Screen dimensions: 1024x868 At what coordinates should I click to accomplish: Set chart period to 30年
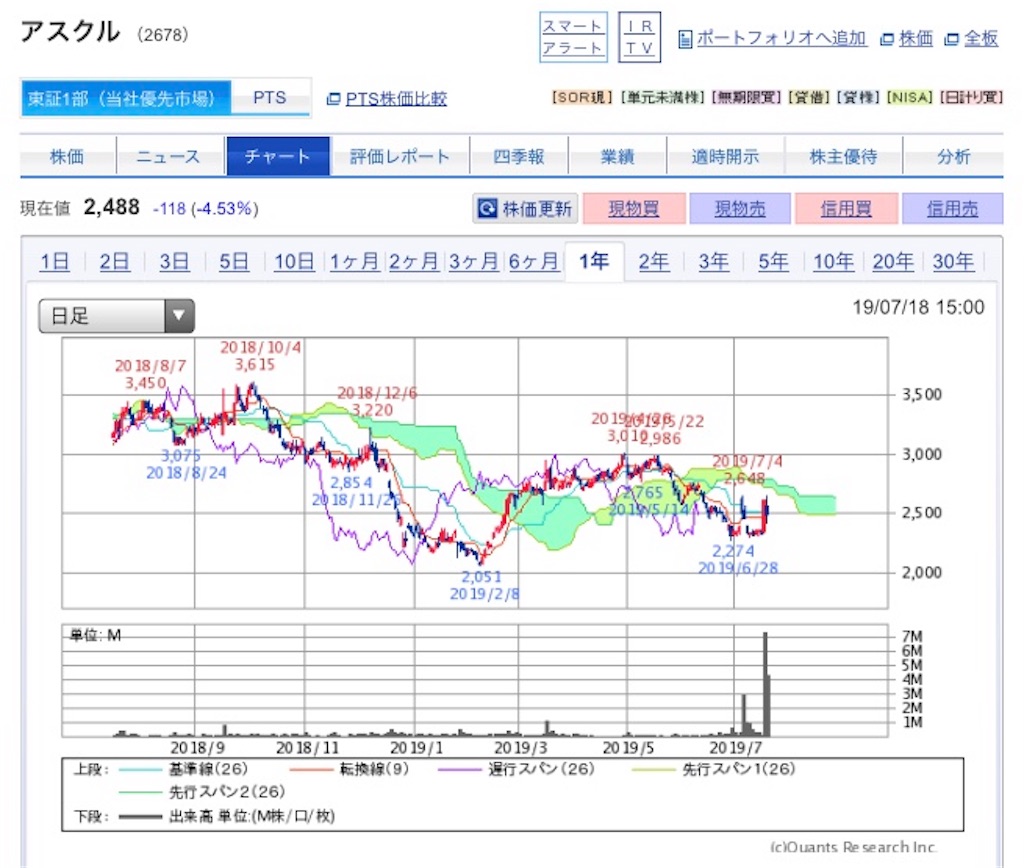tap(953, 261)
